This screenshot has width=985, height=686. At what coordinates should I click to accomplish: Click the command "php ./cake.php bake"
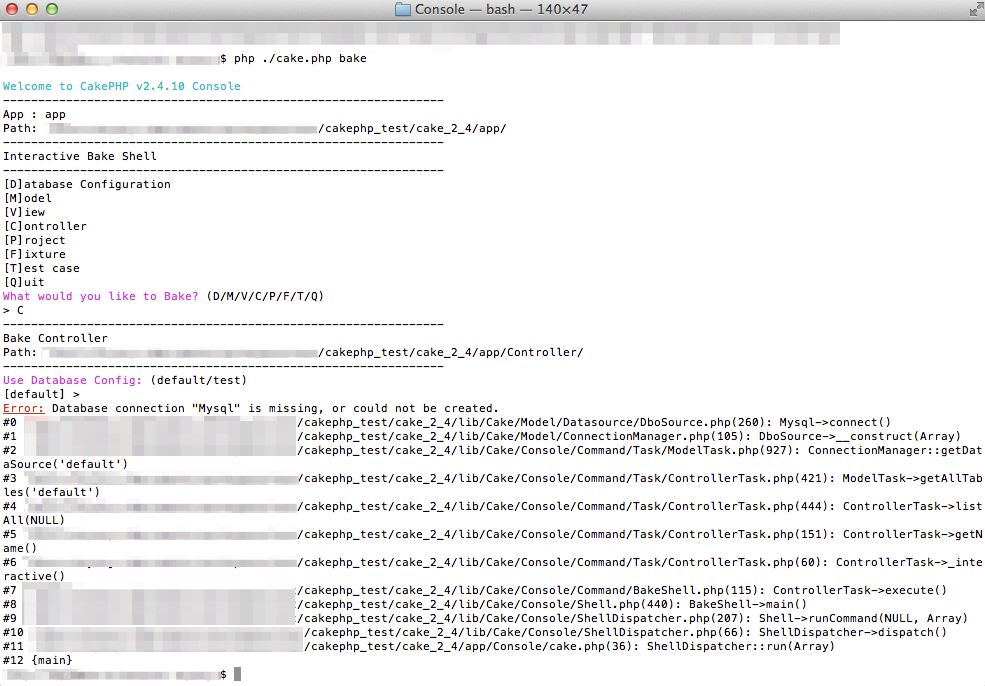(300, 58)
